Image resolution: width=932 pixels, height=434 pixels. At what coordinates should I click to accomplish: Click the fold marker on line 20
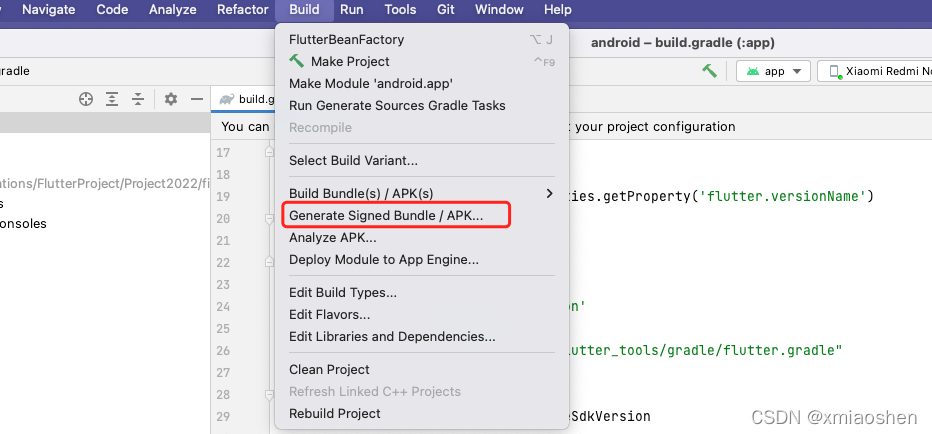tap(269, 219)
